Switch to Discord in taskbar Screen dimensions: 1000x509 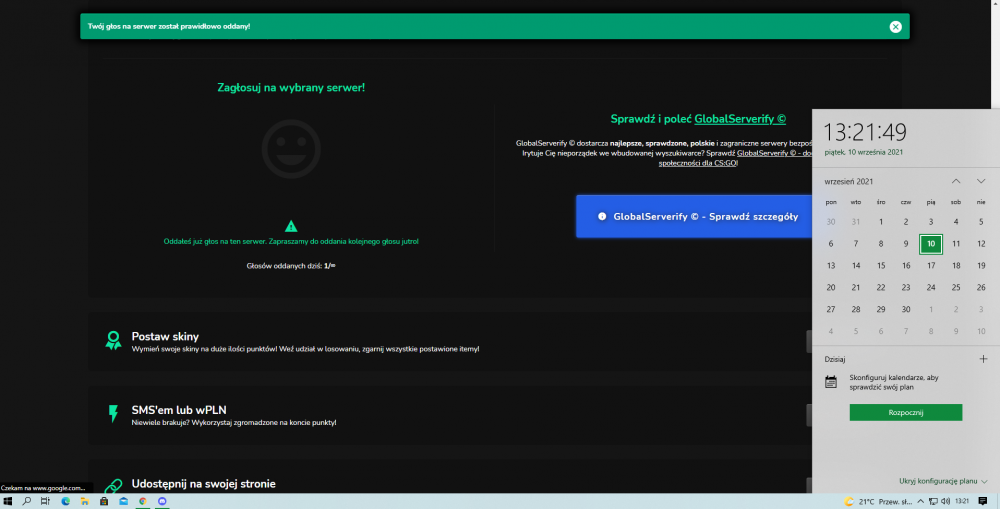(x=162, y=501)
